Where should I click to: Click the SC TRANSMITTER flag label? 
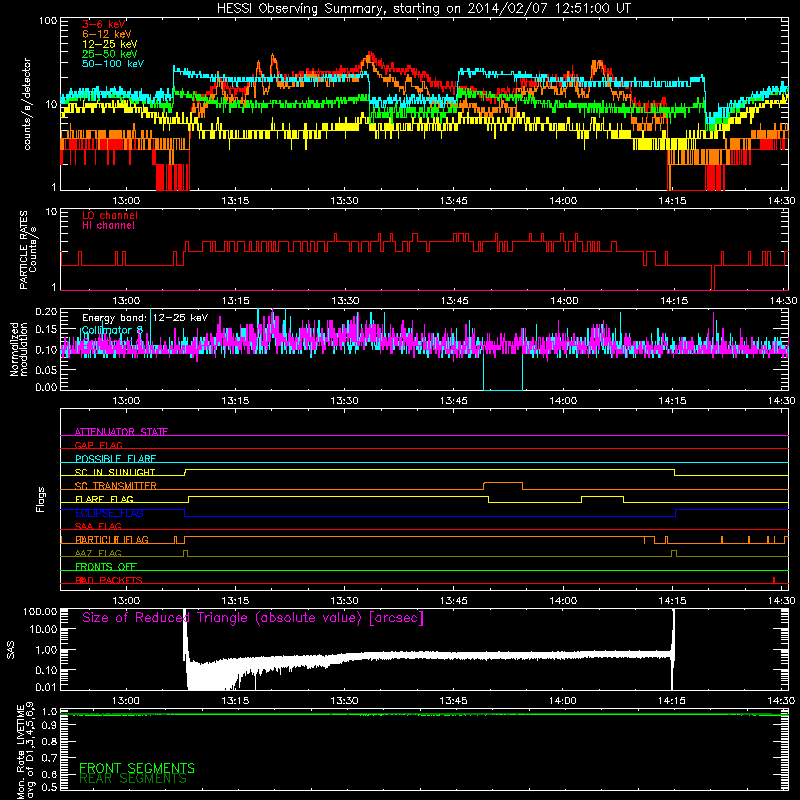[116, 486]
